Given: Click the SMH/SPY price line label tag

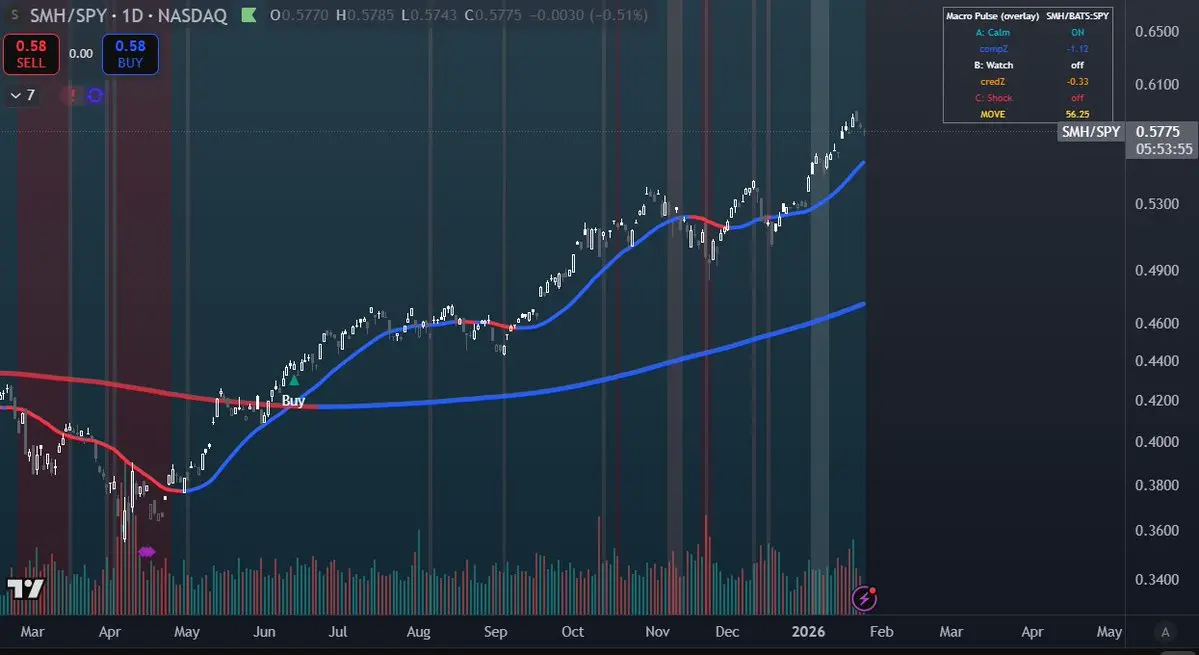Looking at the screenshot, I should click(1090, 132).
